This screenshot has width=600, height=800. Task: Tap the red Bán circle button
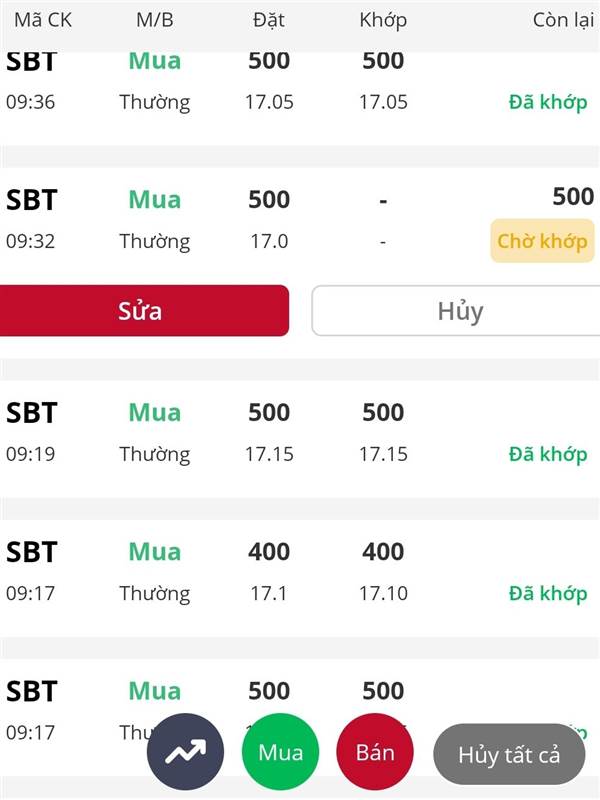(x=375, y=752)
